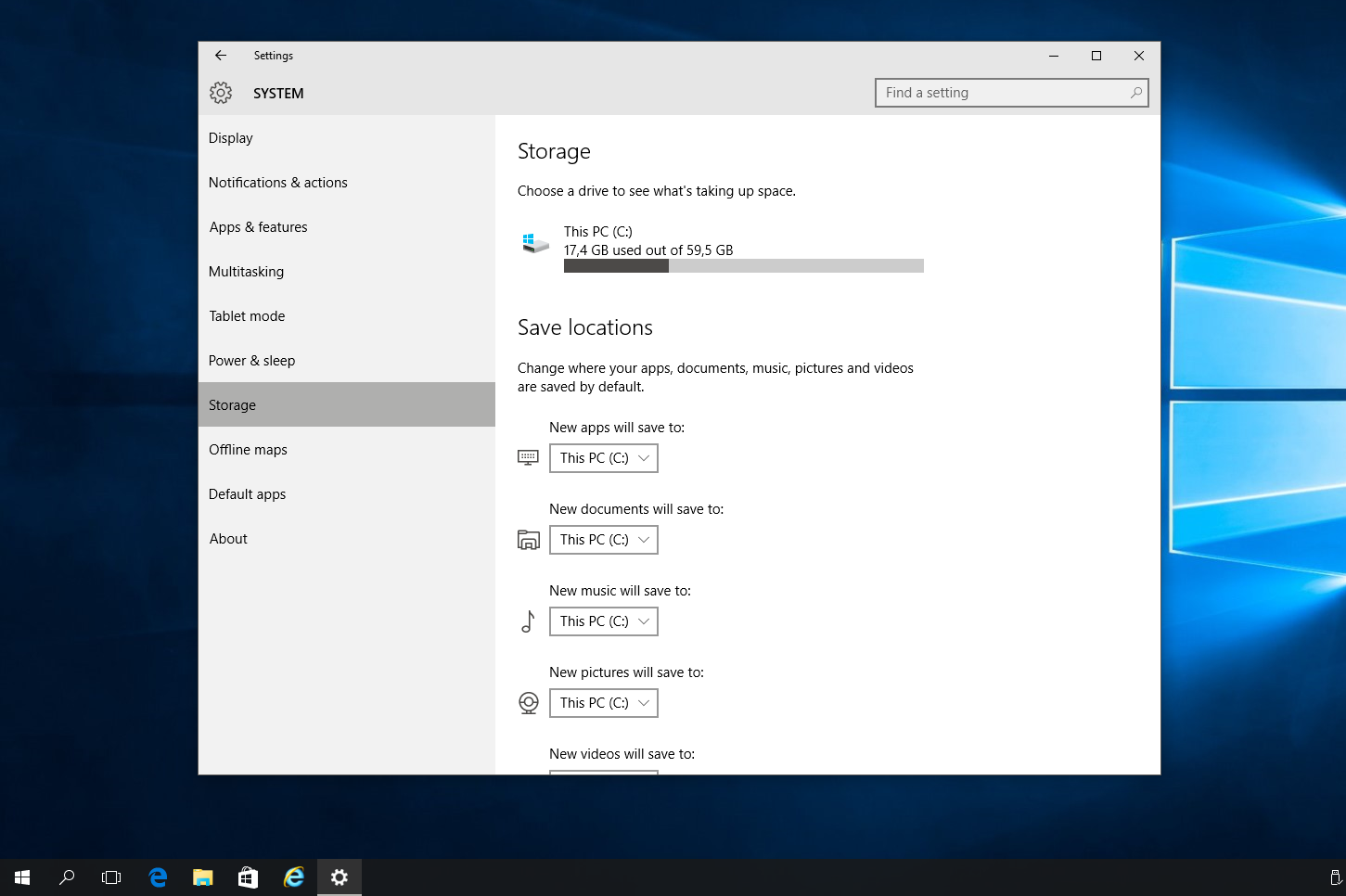Open This PC (C:) drive usage details
Screen dimensions: 1346x896
pyautogui.click(x=598, y=232)
